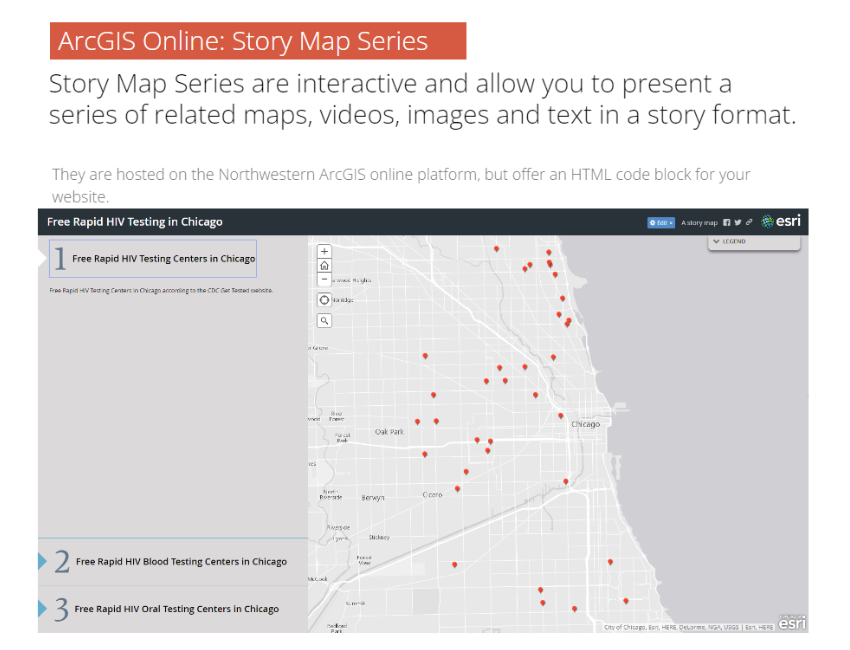The height and width of the screenshot is (650, 850).
Task: Share story map on Facebook
Action: [726, 222]
